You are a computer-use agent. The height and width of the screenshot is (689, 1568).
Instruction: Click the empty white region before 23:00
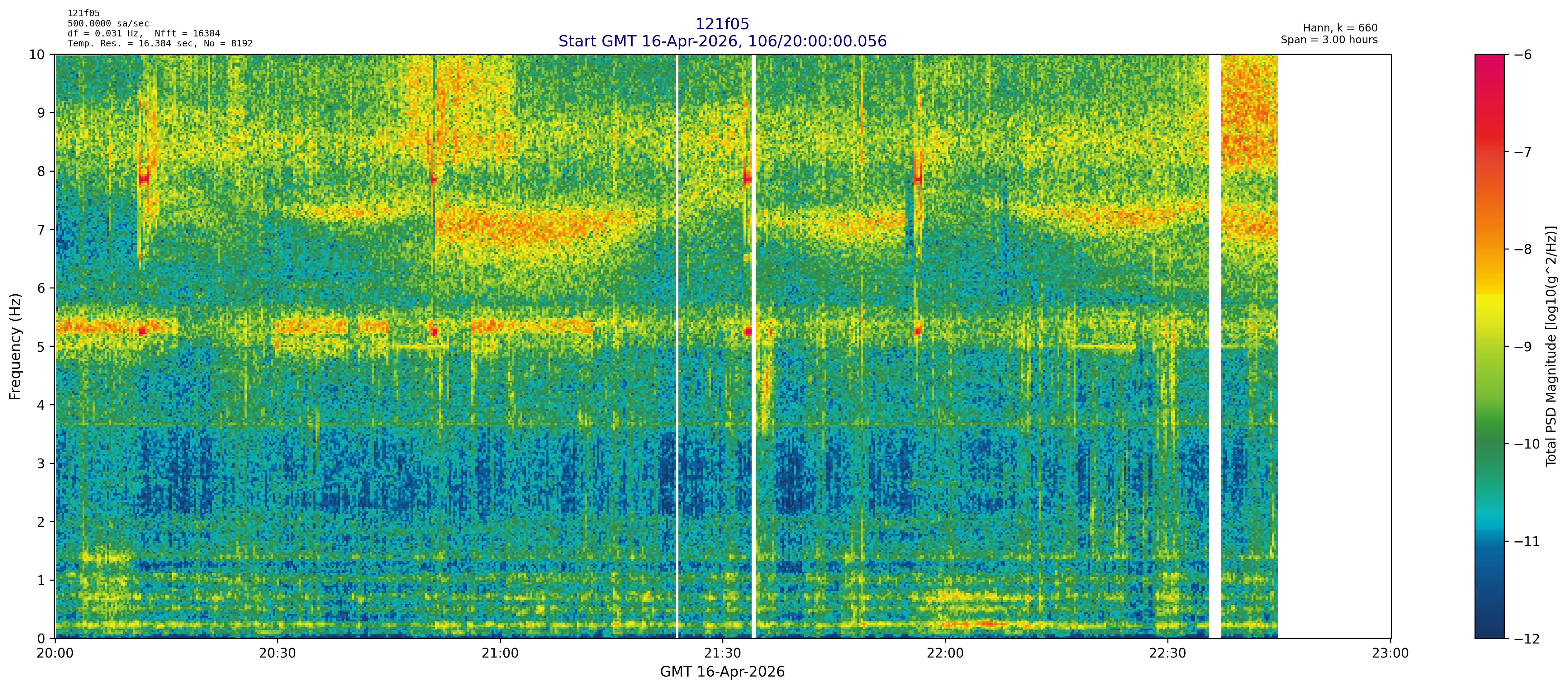(x=1333, y=346)
